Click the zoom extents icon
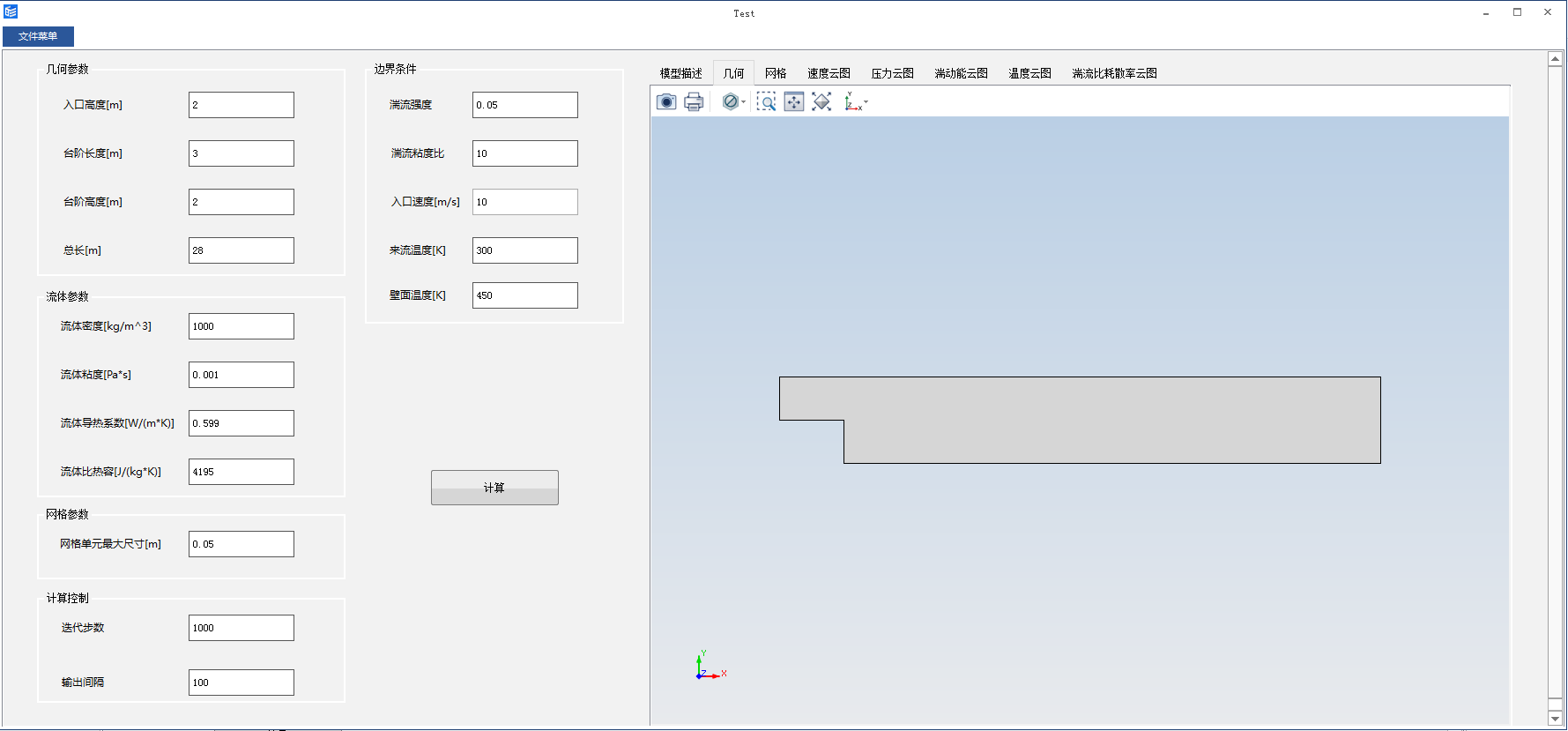This screenshot has width=1568, height=731. click(821, 102)
